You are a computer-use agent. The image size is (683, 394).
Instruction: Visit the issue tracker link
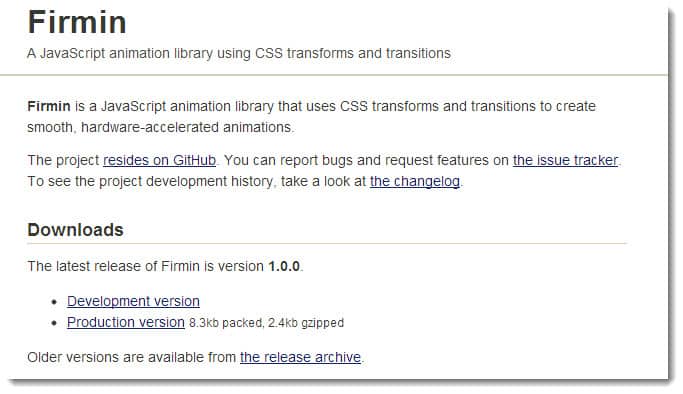(565, 161)
